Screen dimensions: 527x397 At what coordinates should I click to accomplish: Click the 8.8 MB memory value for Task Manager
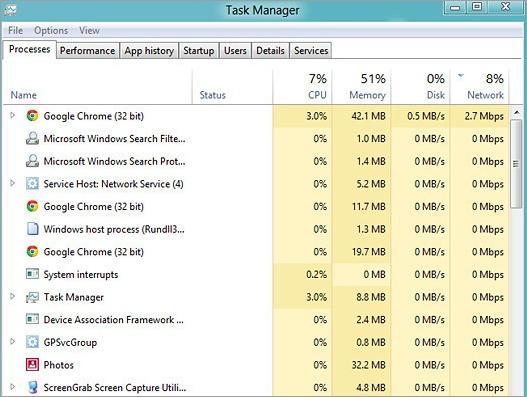371,297
